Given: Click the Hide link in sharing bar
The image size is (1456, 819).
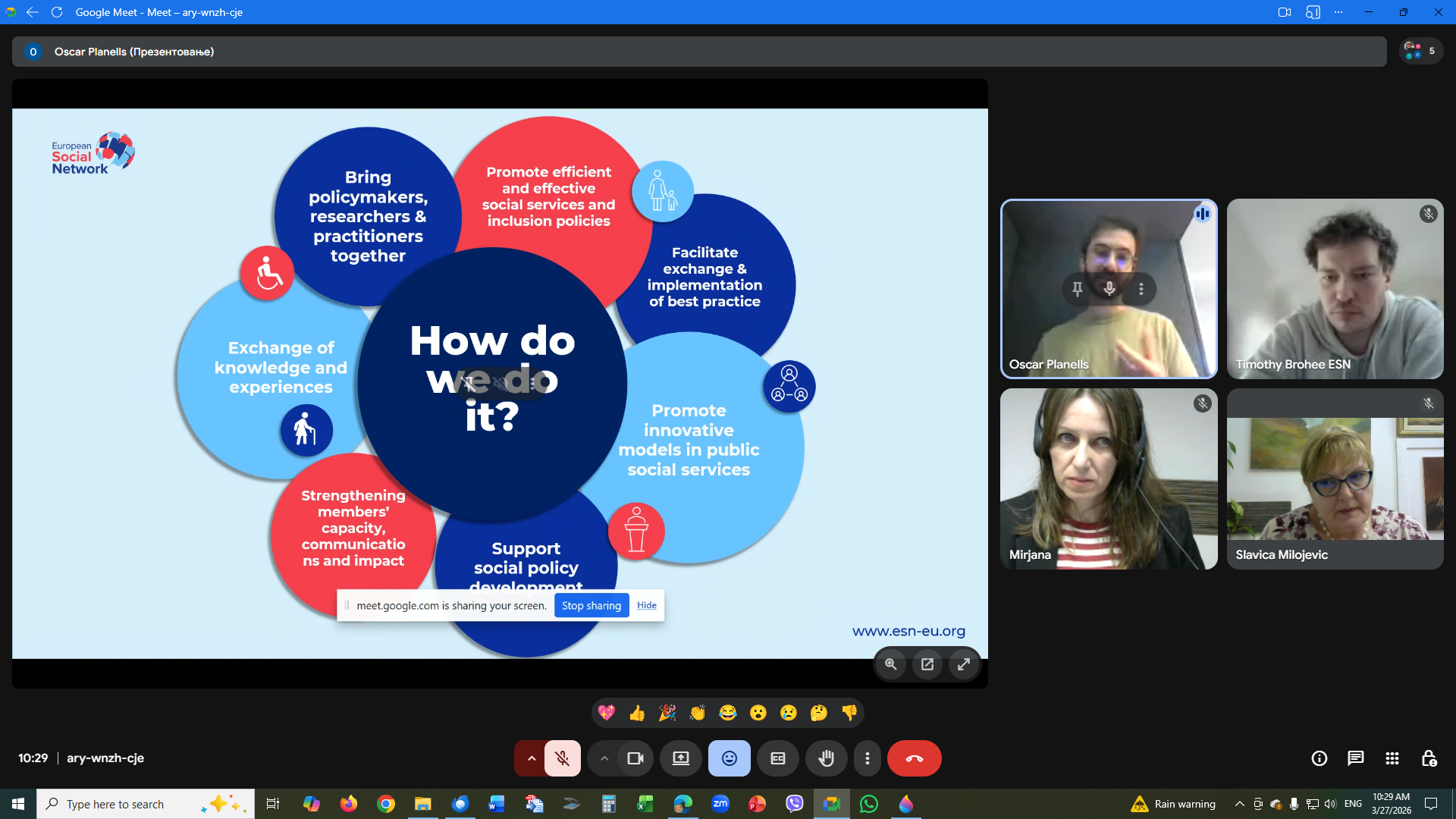Looking at the screenshot, I should [646, 605].
